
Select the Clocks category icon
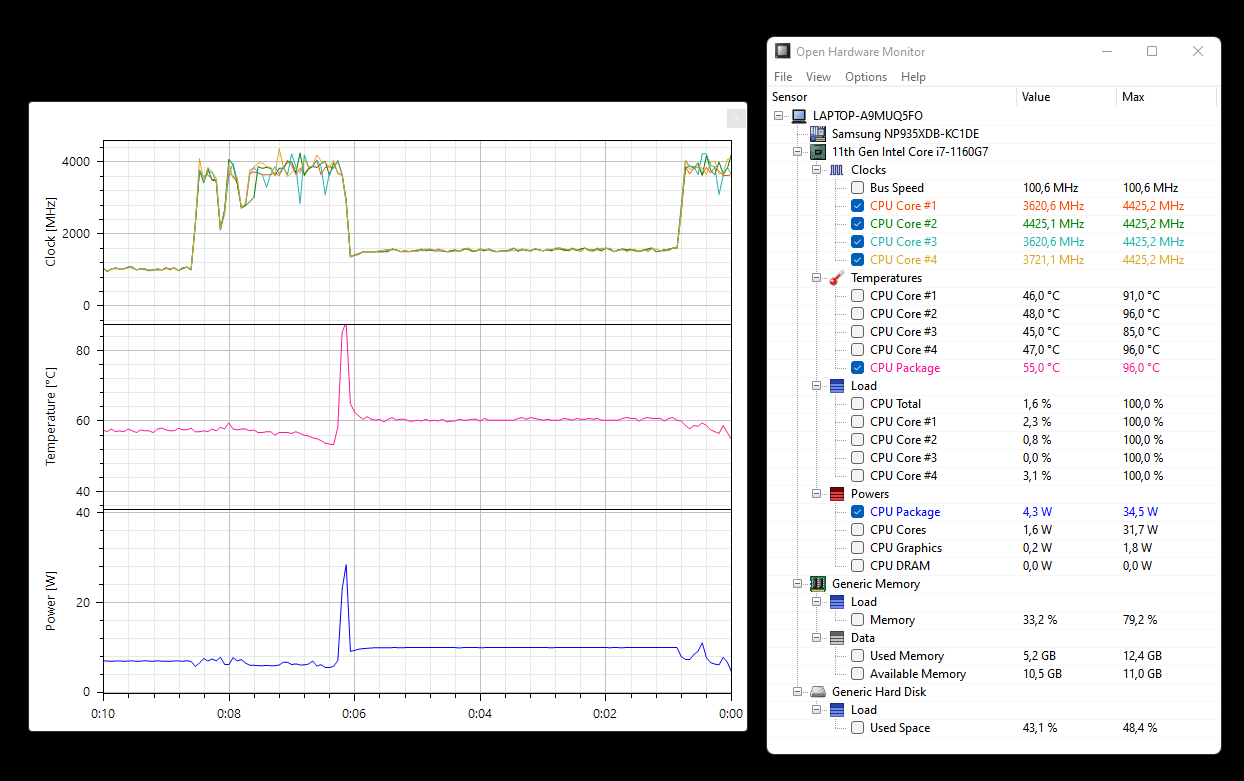coord(837,170)
